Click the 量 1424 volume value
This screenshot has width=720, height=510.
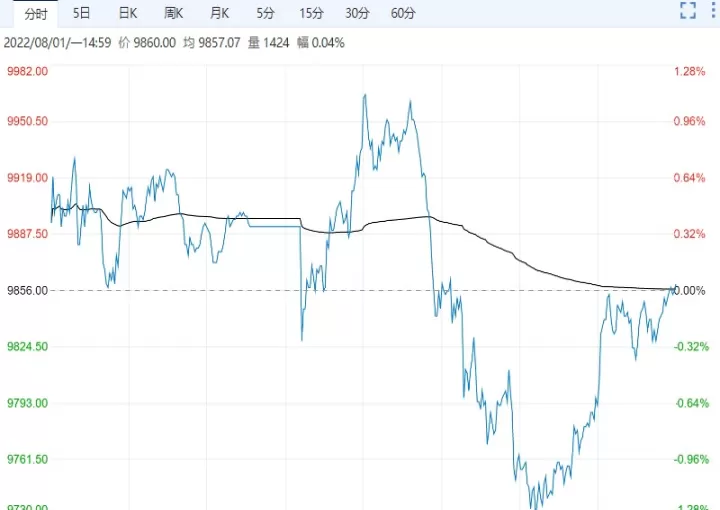coord(269,43)
